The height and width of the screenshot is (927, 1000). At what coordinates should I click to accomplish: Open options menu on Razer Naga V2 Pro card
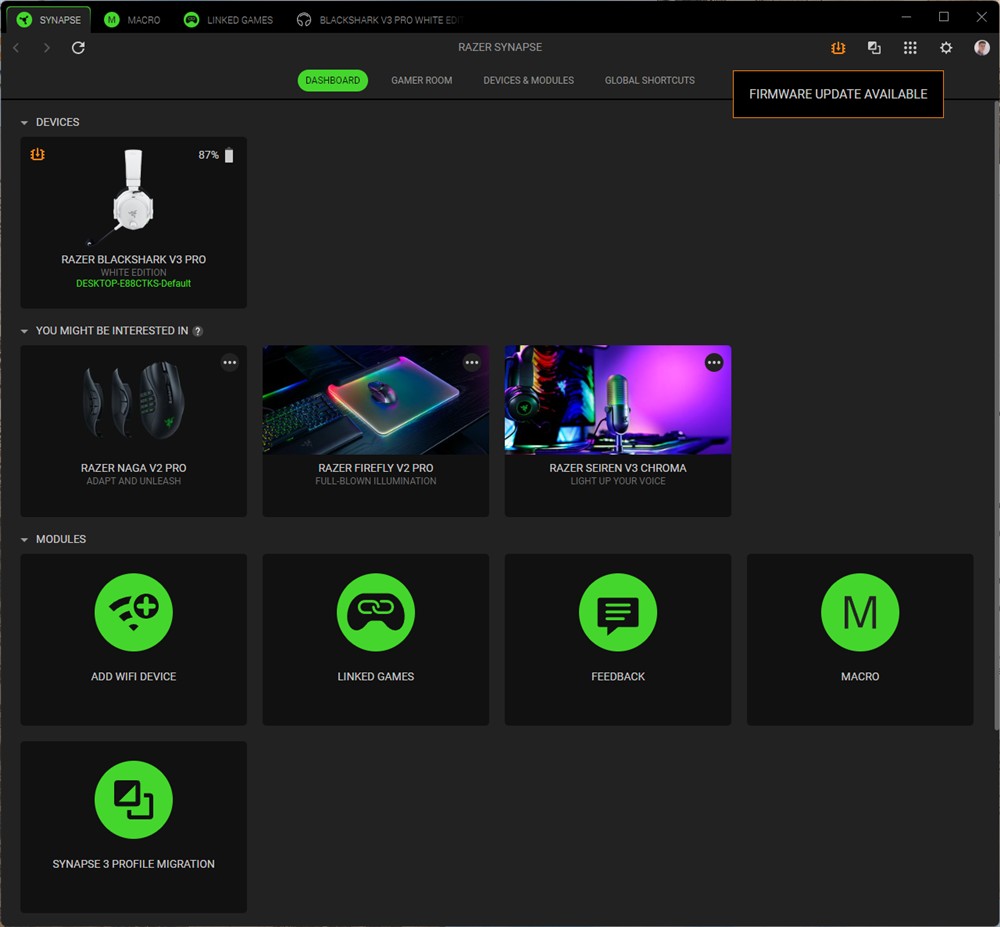(230, 363)
